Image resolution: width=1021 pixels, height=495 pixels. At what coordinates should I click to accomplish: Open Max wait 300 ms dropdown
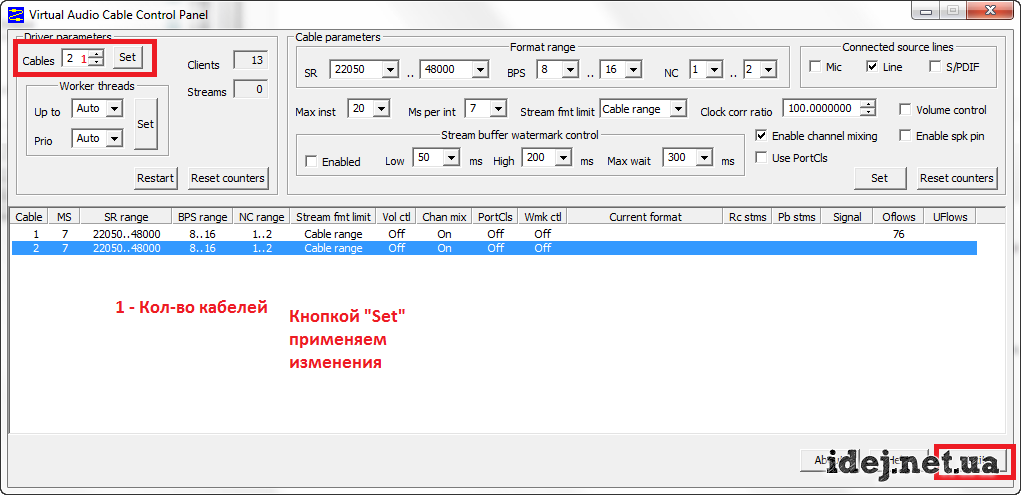[x=704, y=158]
